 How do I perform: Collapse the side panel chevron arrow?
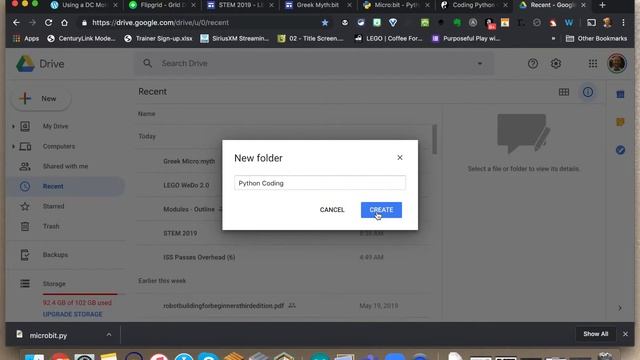(620, 308)
